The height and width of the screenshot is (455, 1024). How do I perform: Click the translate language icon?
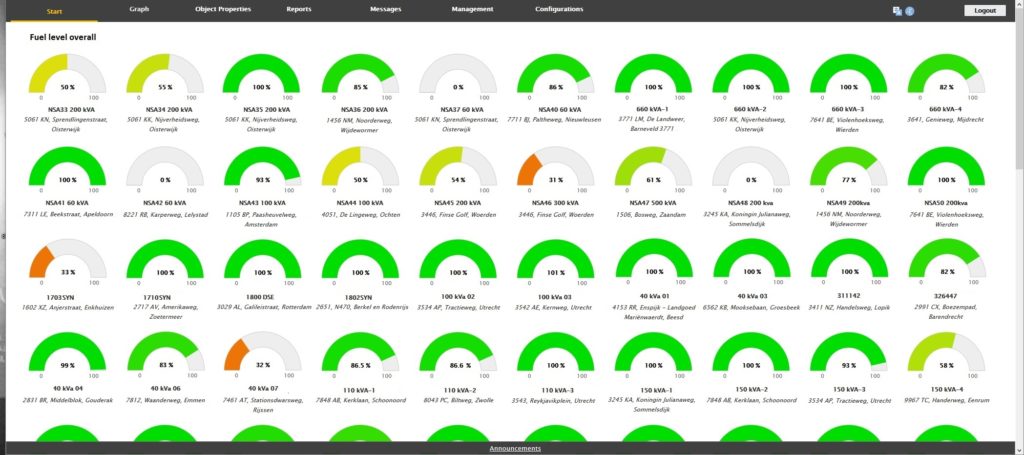897,10
